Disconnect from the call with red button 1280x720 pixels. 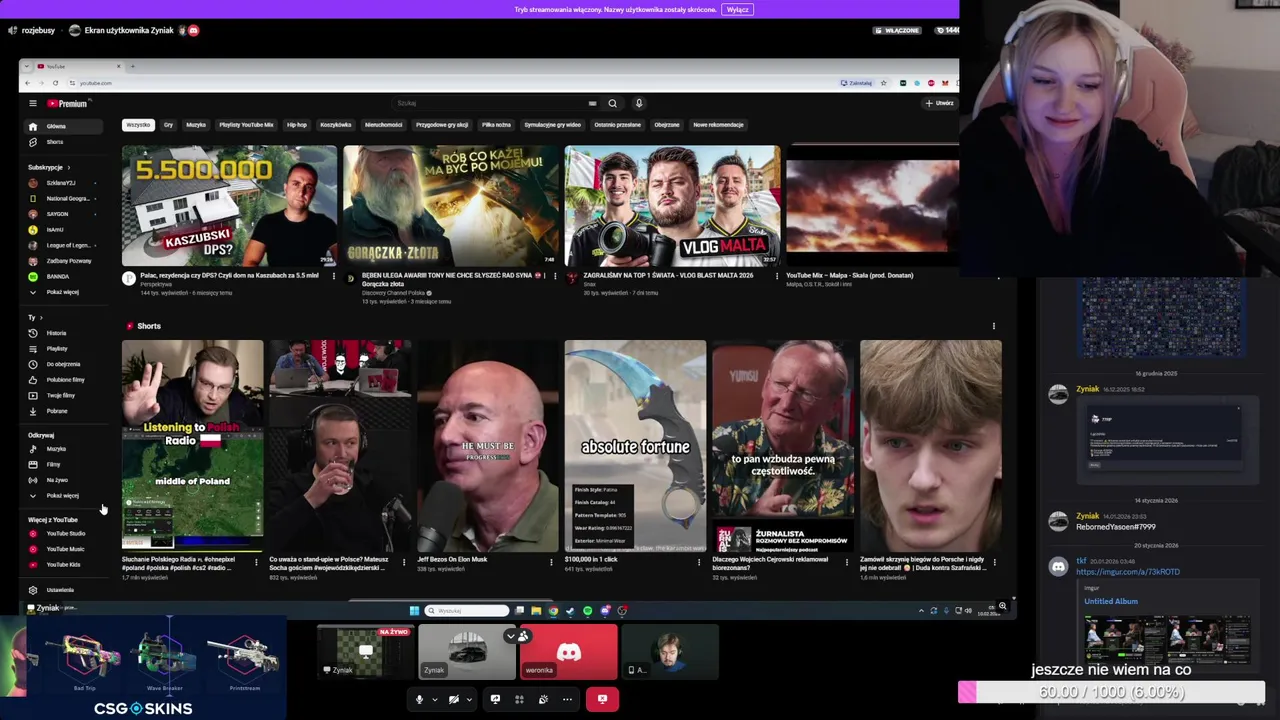click(x=602, y=699)
